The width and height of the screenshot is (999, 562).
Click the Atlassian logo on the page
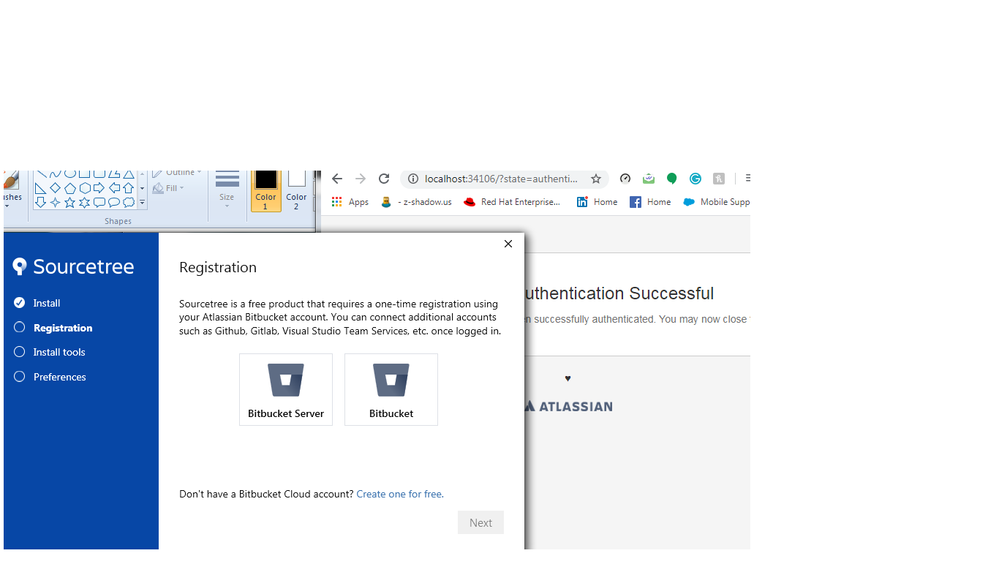(568, 407)
